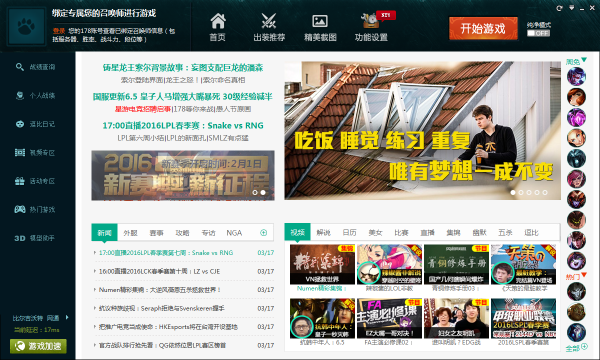600x360 pixels.
Task: Click the refresh icon in title bar
Action: pos(559,8)
